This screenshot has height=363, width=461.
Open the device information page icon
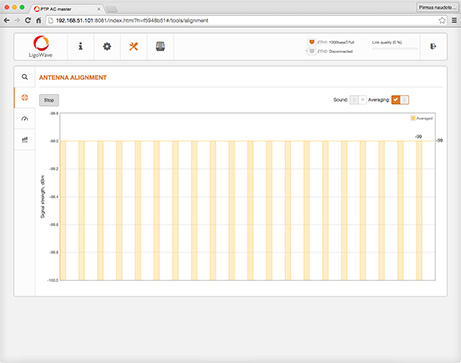pos(80,46)
